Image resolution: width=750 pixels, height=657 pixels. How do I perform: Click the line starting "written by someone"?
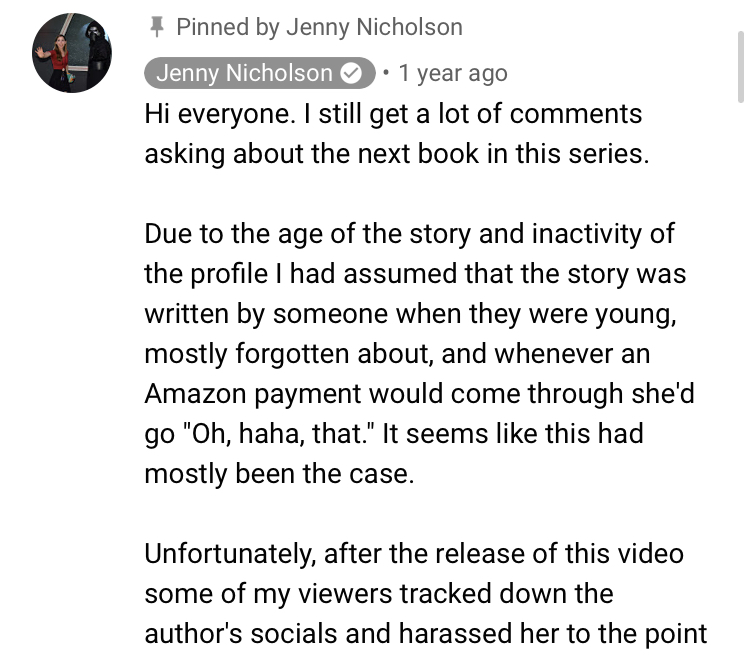pyautogui.click(x=410, y=315)
